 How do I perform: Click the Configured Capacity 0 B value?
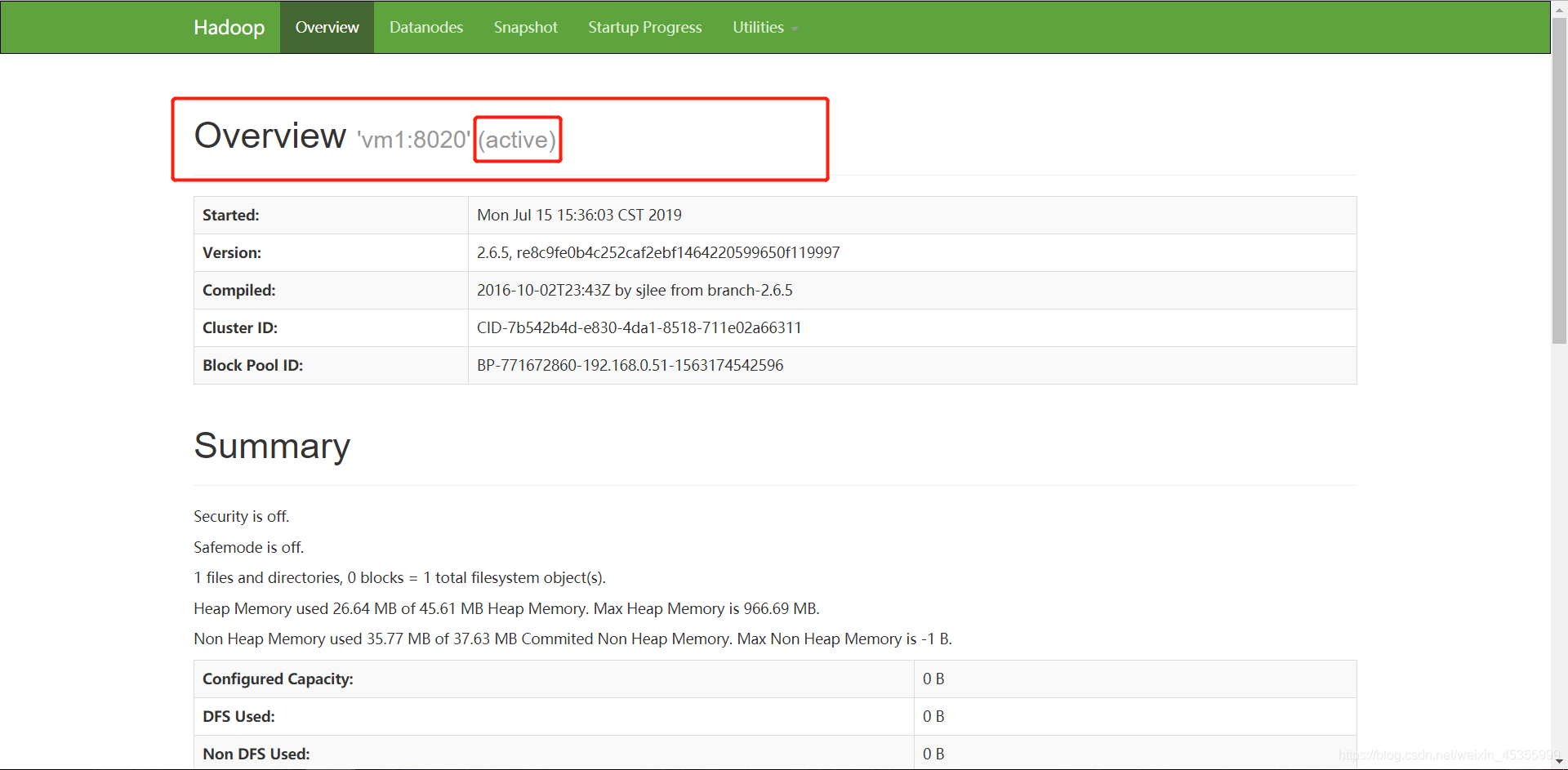click(933, 679)
